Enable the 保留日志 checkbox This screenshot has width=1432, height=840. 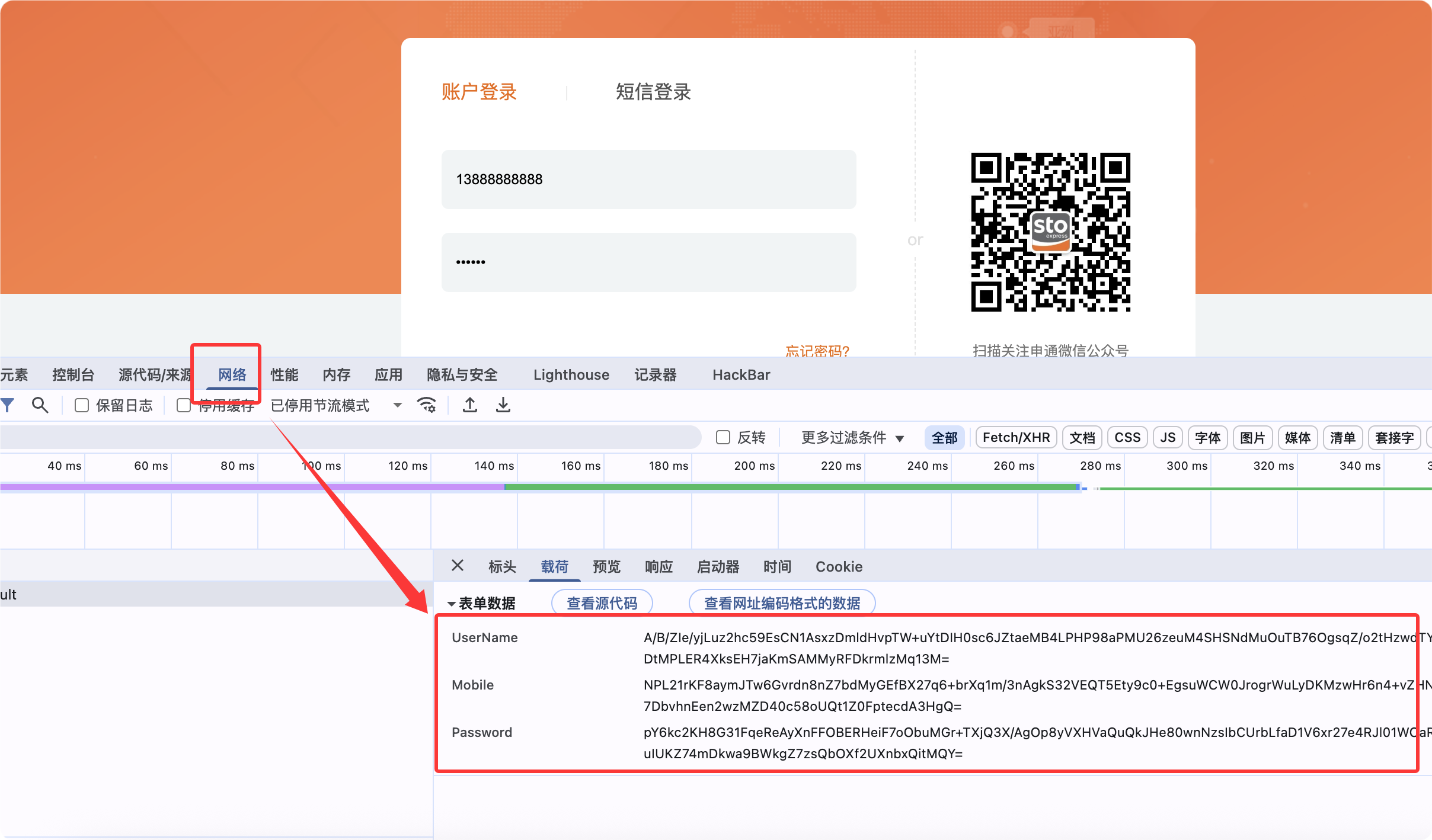tap(82, 405)
